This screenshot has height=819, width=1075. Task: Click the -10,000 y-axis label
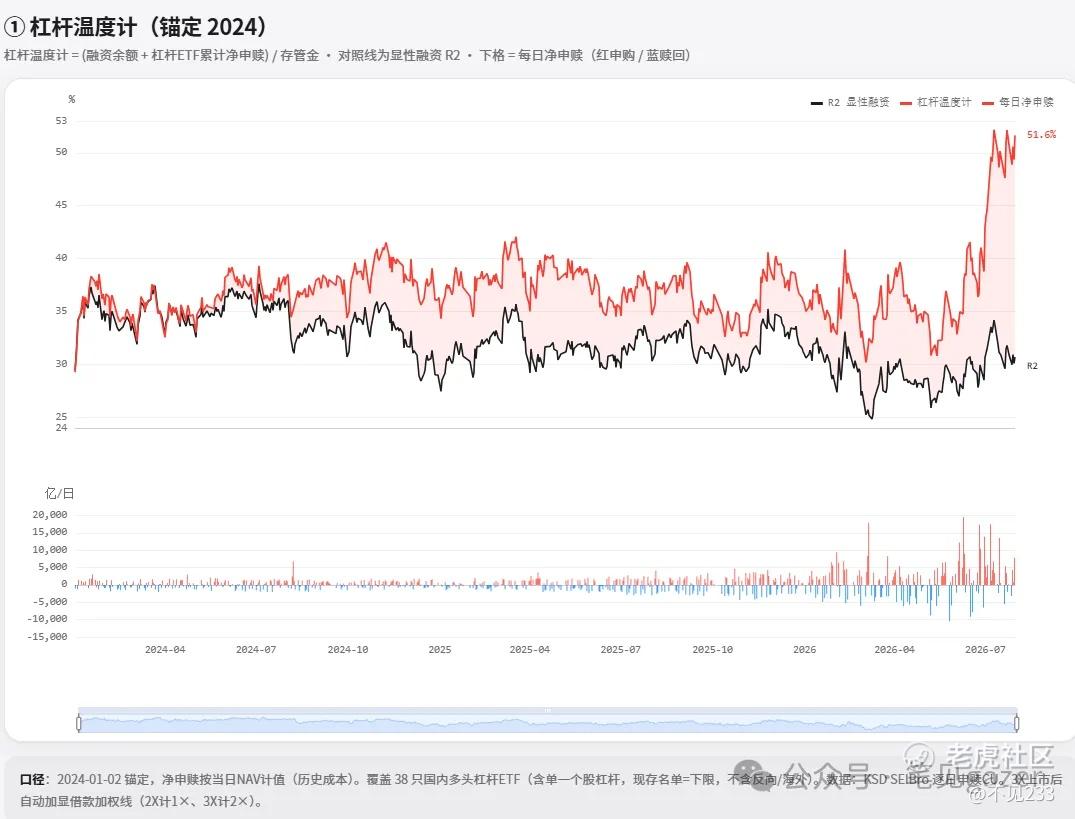[47, 619]
